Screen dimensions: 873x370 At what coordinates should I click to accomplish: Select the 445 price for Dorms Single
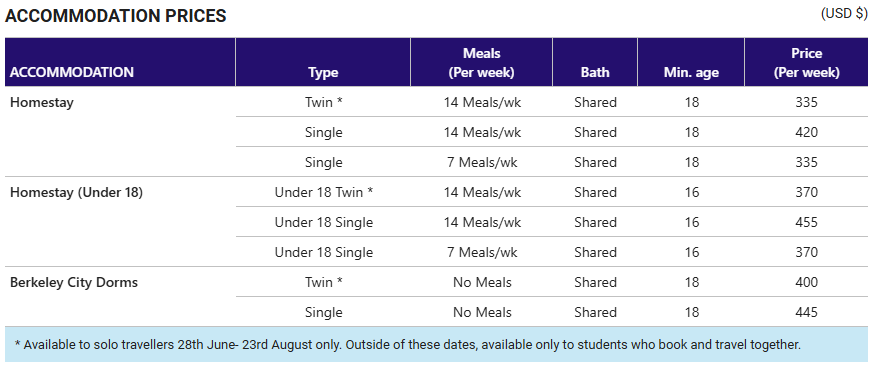806,313
